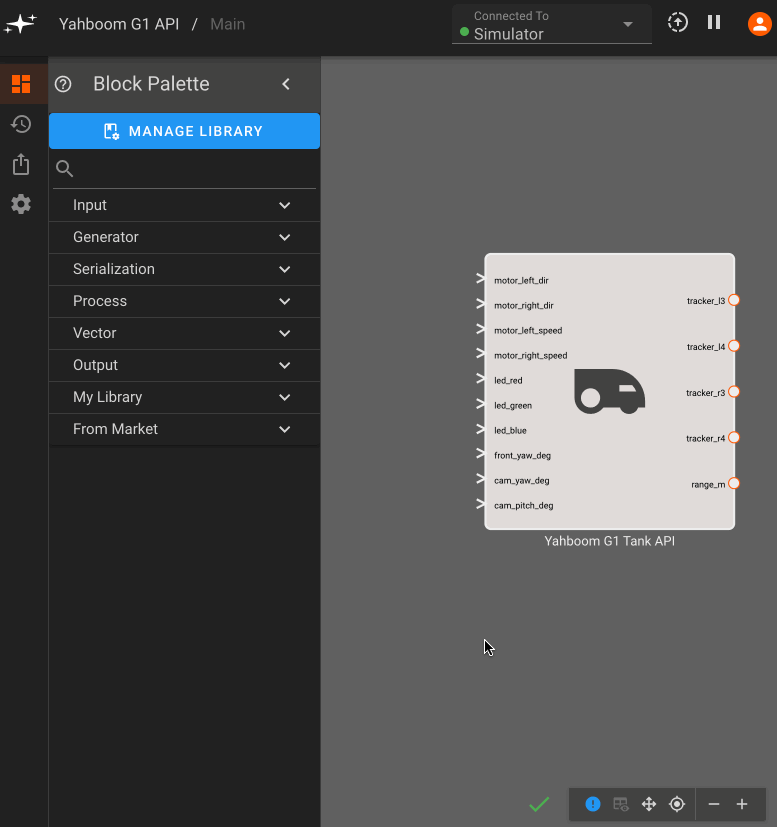
Task: Click the tracker_r3 output port
Action: click(x=734, y=392)
